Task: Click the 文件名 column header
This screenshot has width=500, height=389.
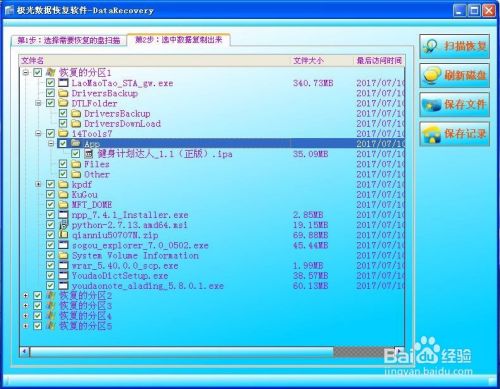Action: point(154,61)
